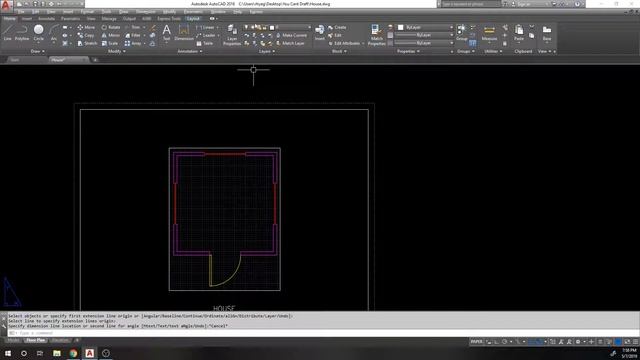This screenshot has width=640, height=360.
Task: Expand the Properties panel
Action: [x=408, y=51]
